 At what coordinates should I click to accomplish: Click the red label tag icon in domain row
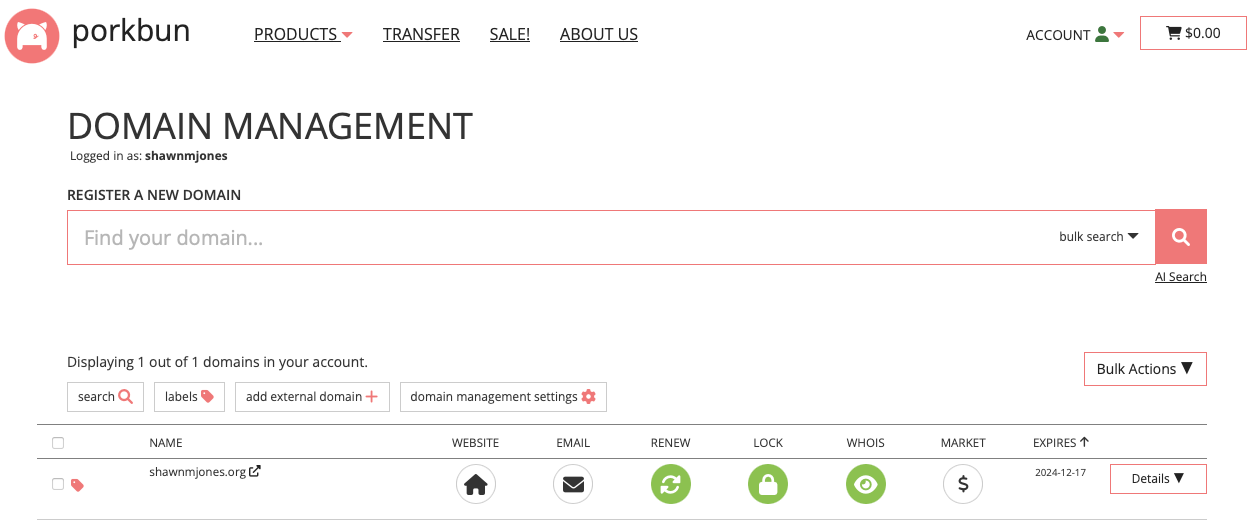click(78, 485)
